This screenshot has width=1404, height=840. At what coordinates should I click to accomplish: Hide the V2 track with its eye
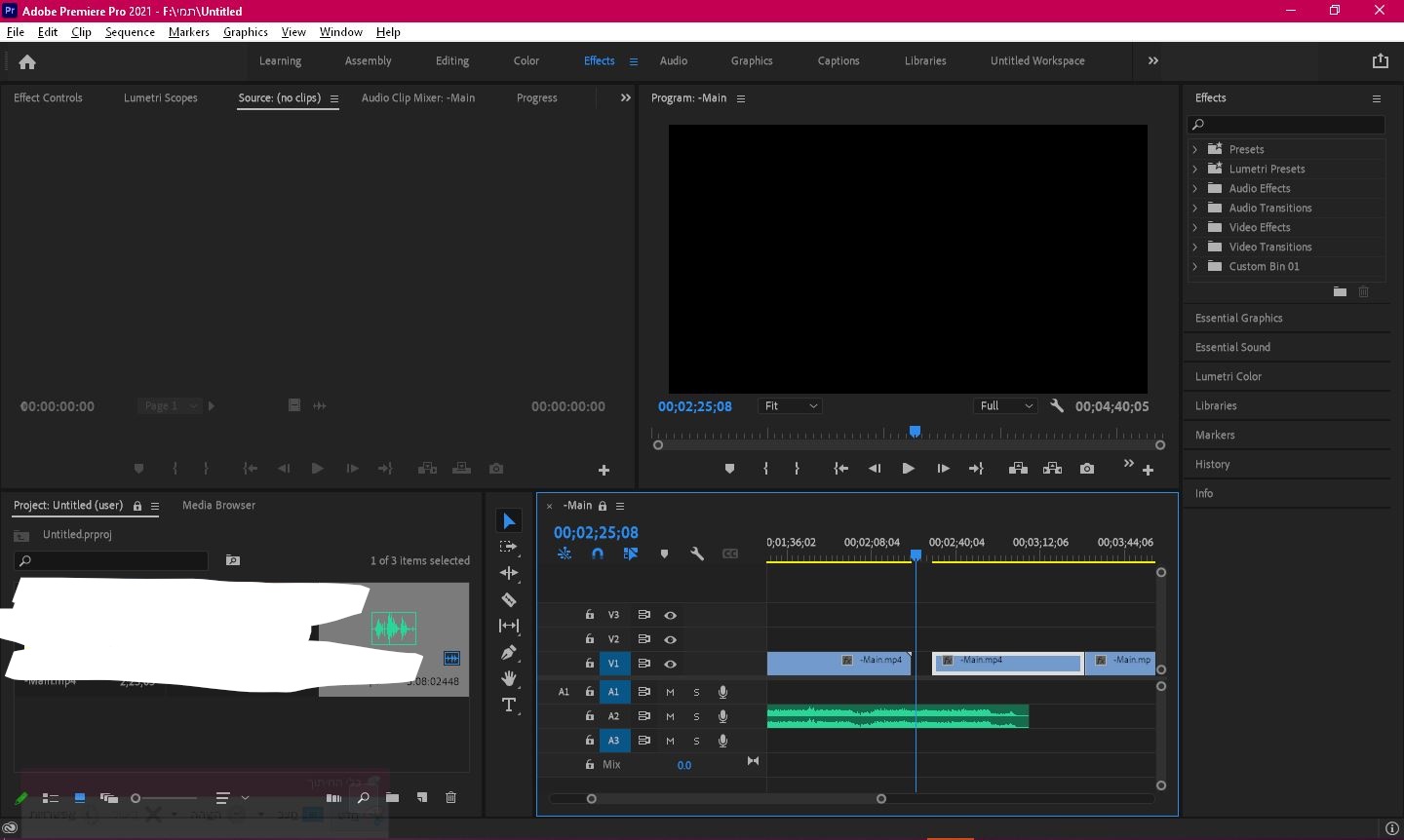pyautogui.click(x=670, y=639)
